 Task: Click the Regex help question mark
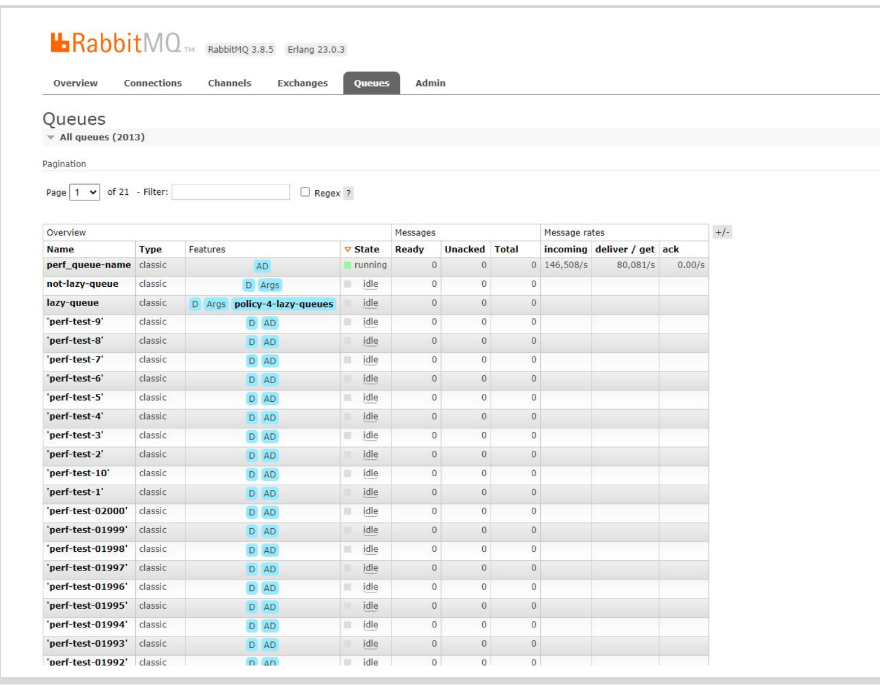pyautogui.click(x=348, y=192)
